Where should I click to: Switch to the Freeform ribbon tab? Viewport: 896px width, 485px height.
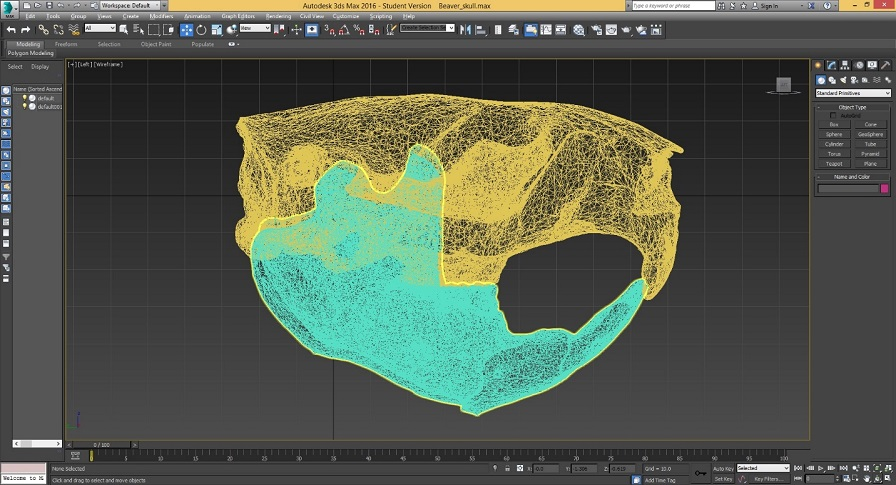pyautogui.click(x=66, y=44)
